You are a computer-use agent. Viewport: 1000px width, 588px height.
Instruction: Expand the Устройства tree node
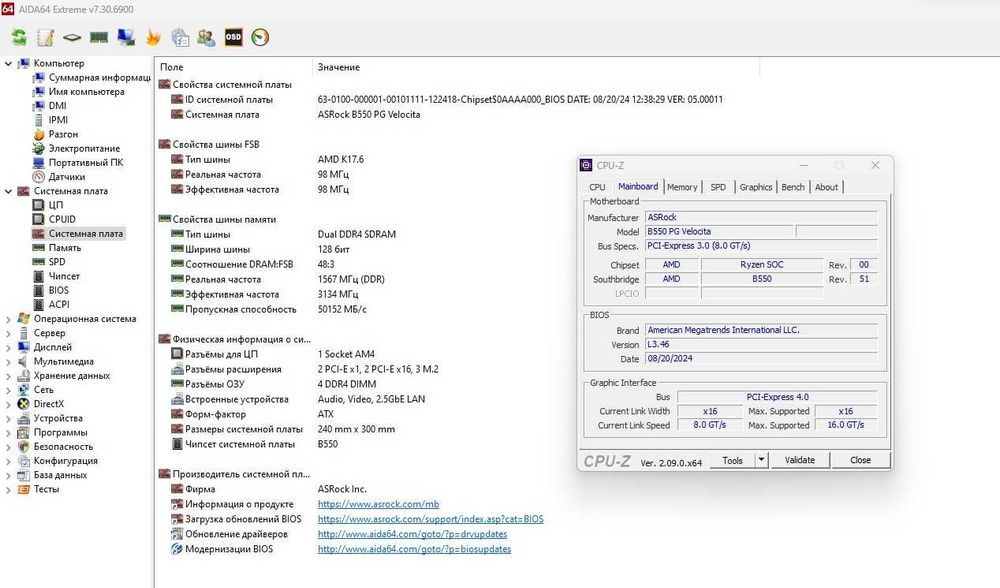click(x=8, y=418)
